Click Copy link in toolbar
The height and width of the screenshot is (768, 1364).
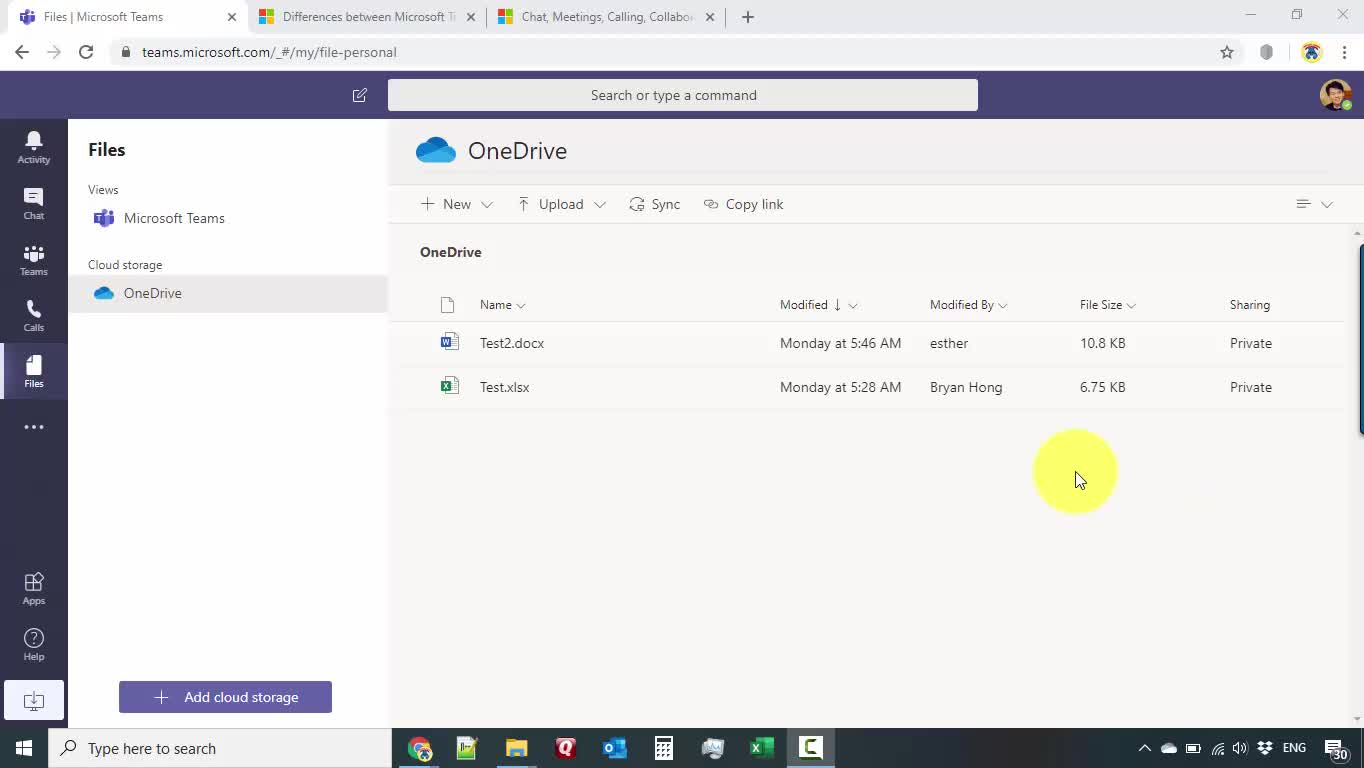click(x=743, y=204)
